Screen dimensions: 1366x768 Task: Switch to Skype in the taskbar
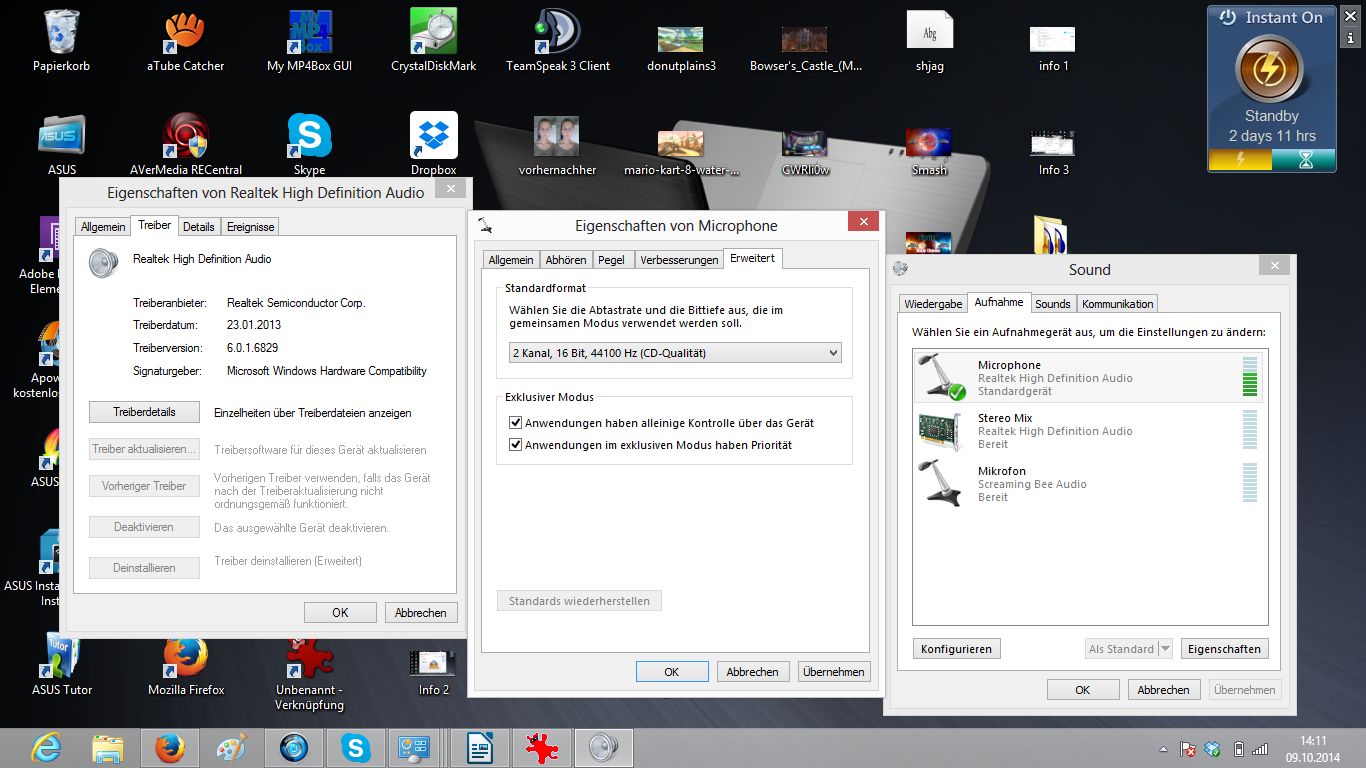tap(355, 747)
